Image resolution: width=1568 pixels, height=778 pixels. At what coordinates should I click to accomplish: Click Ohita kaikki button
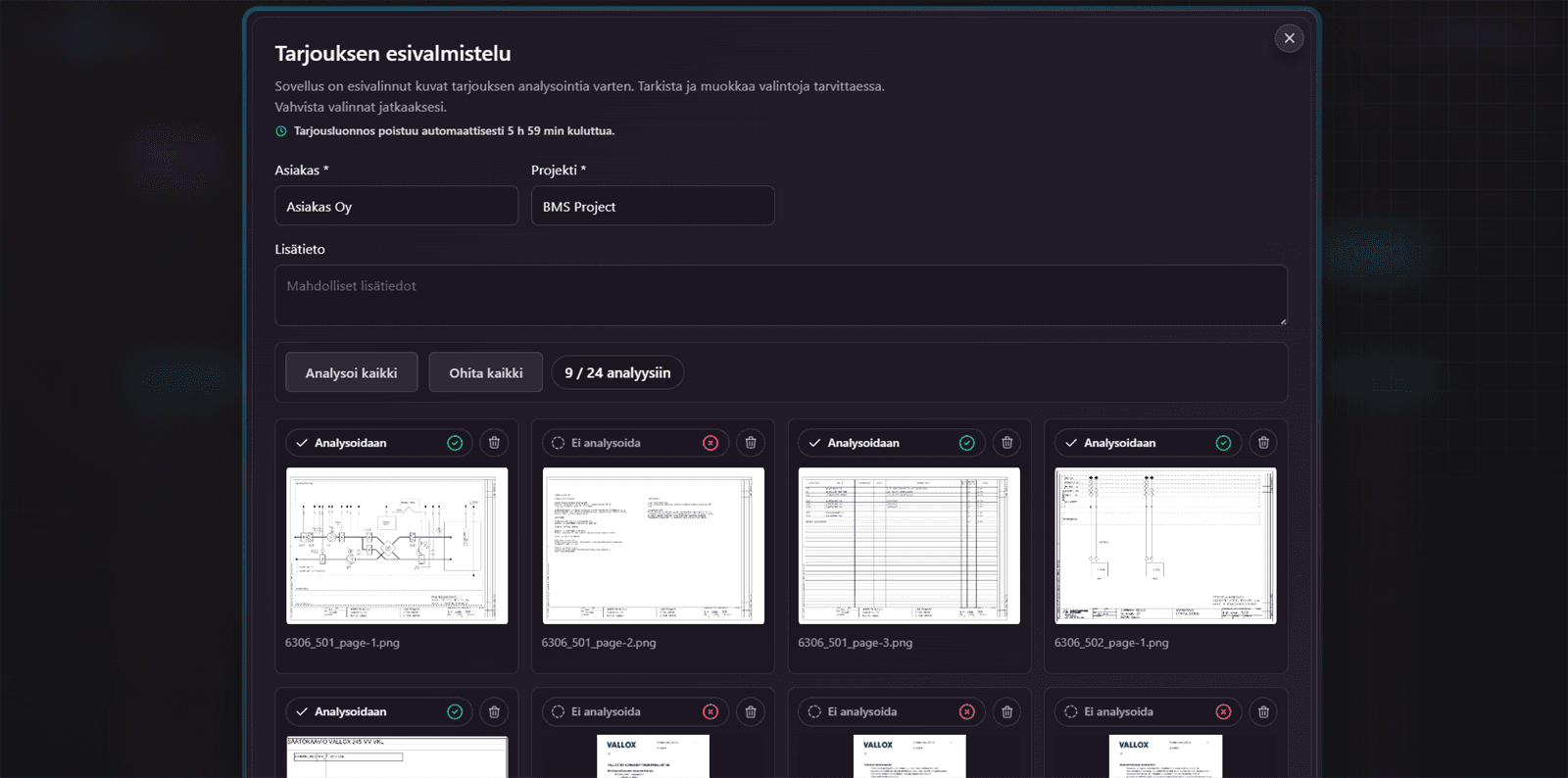point(486,372)
